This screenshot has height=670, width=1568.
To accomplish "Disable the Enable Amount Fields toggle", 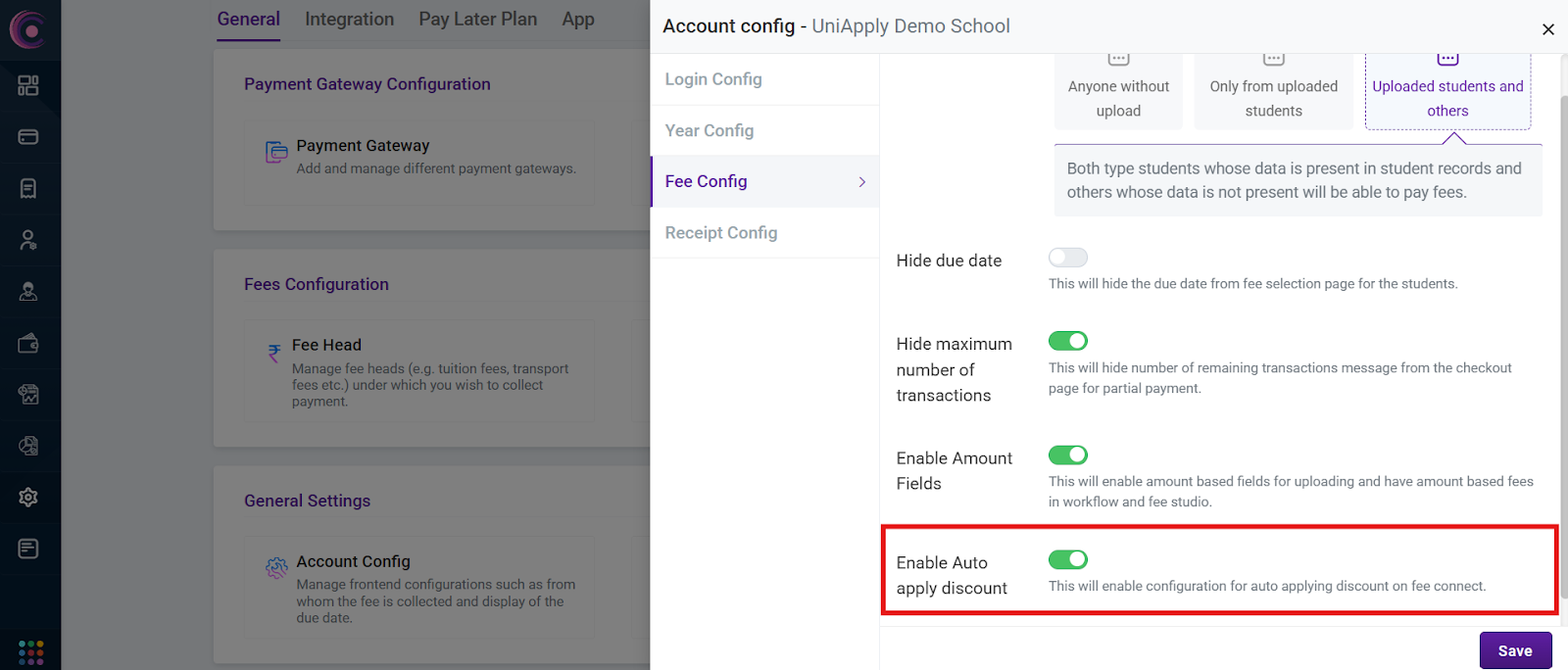I will click(1067, 455).
